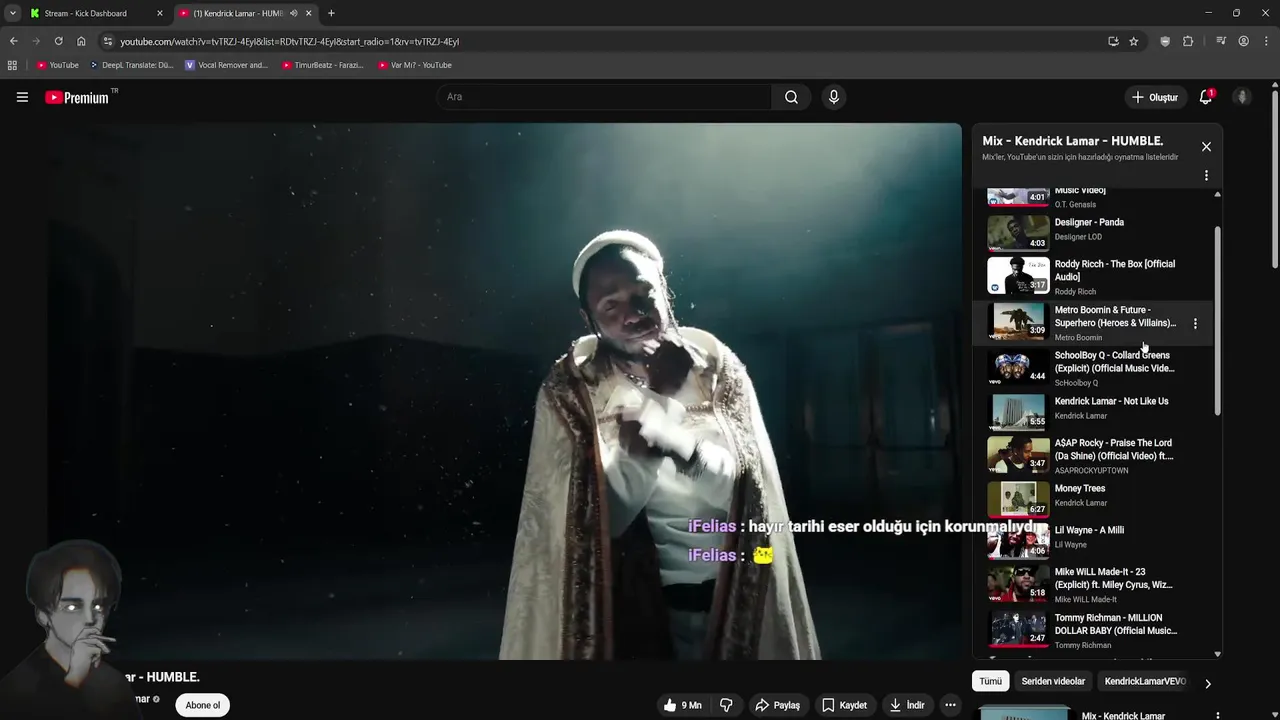View site information icon in address bar

coord(108,41)
